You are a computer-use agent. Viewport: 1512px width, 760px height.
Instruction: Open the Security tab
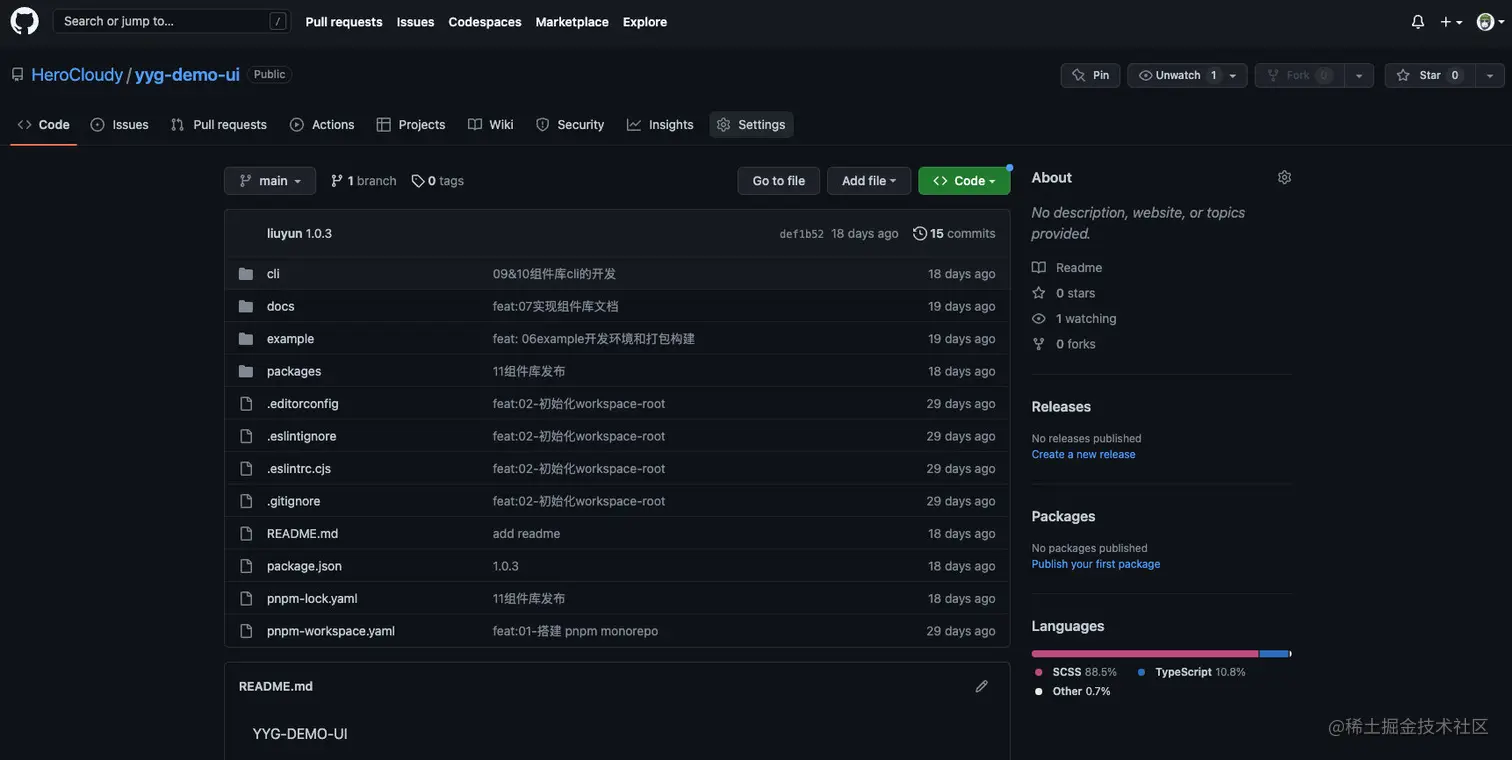point(570,125)
